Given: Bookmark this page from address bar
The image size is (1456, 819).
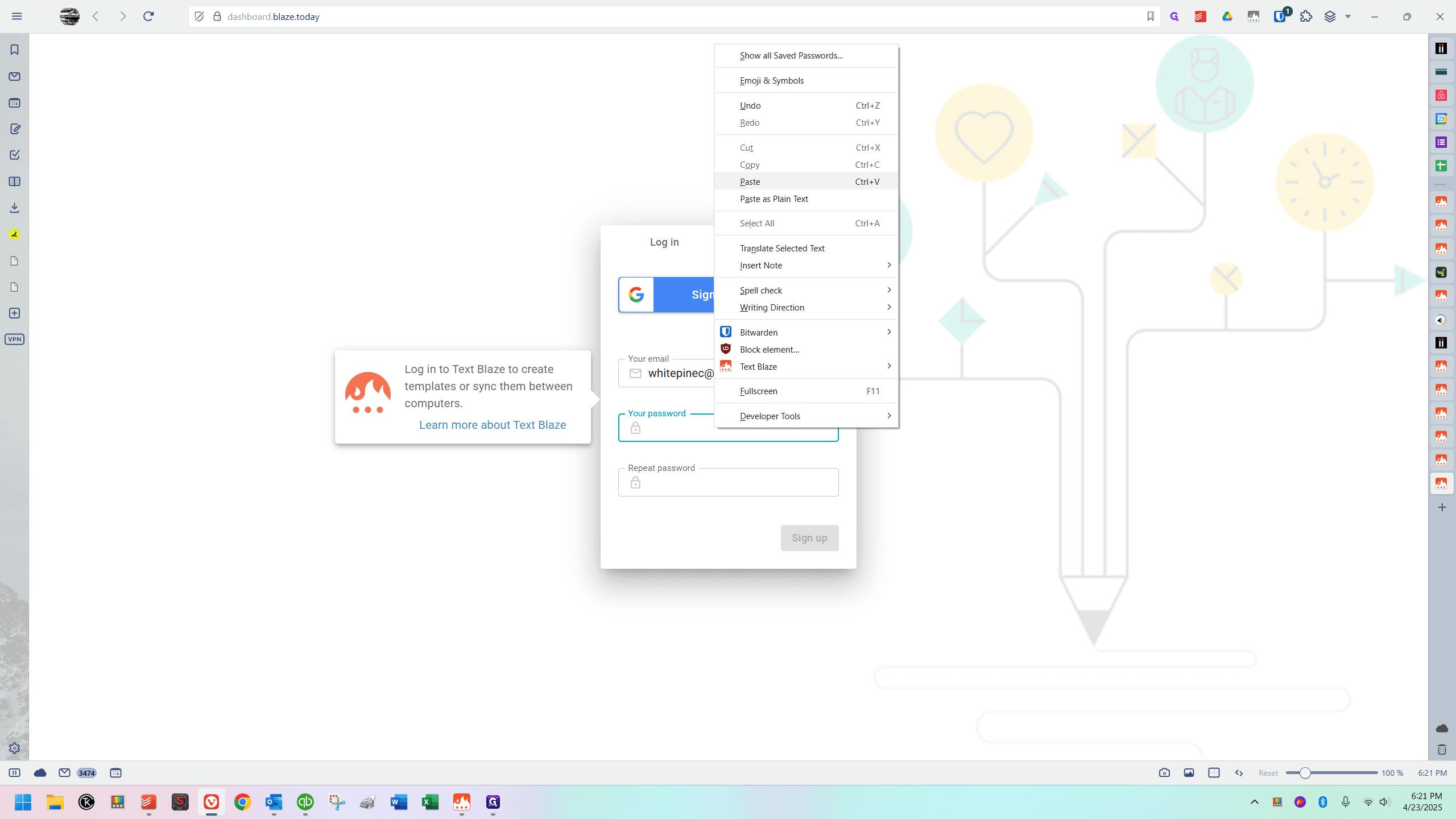Looking at the screenshot, I should coord(1150,16).
